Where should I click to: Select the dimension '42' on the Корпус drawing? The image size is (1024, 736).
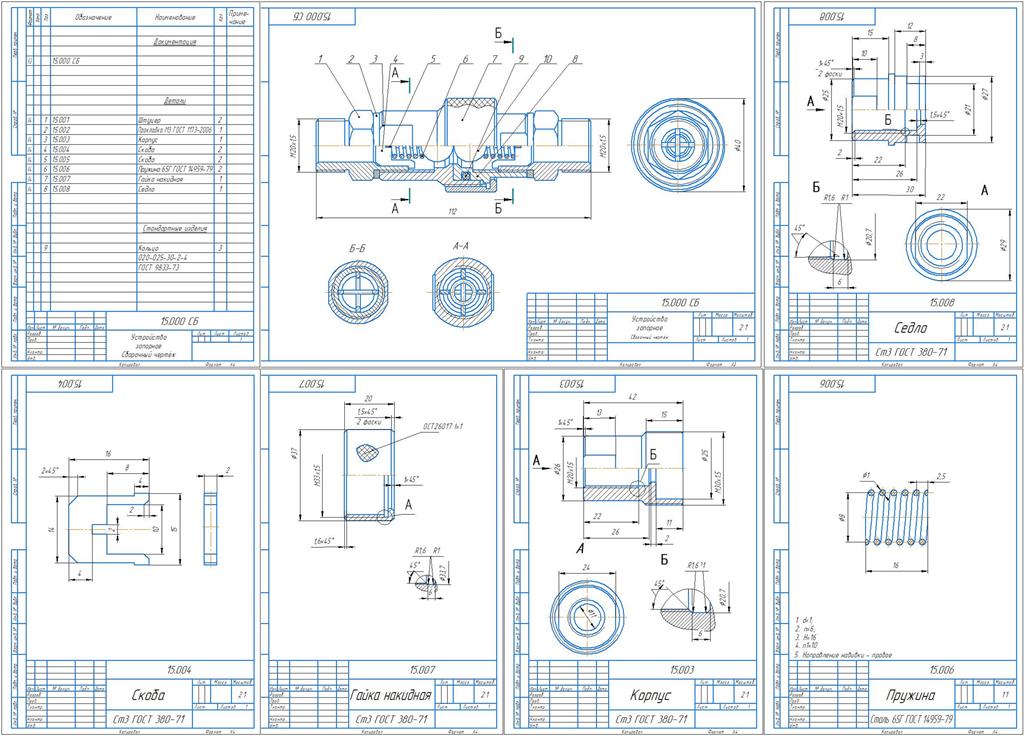[632, 397]
